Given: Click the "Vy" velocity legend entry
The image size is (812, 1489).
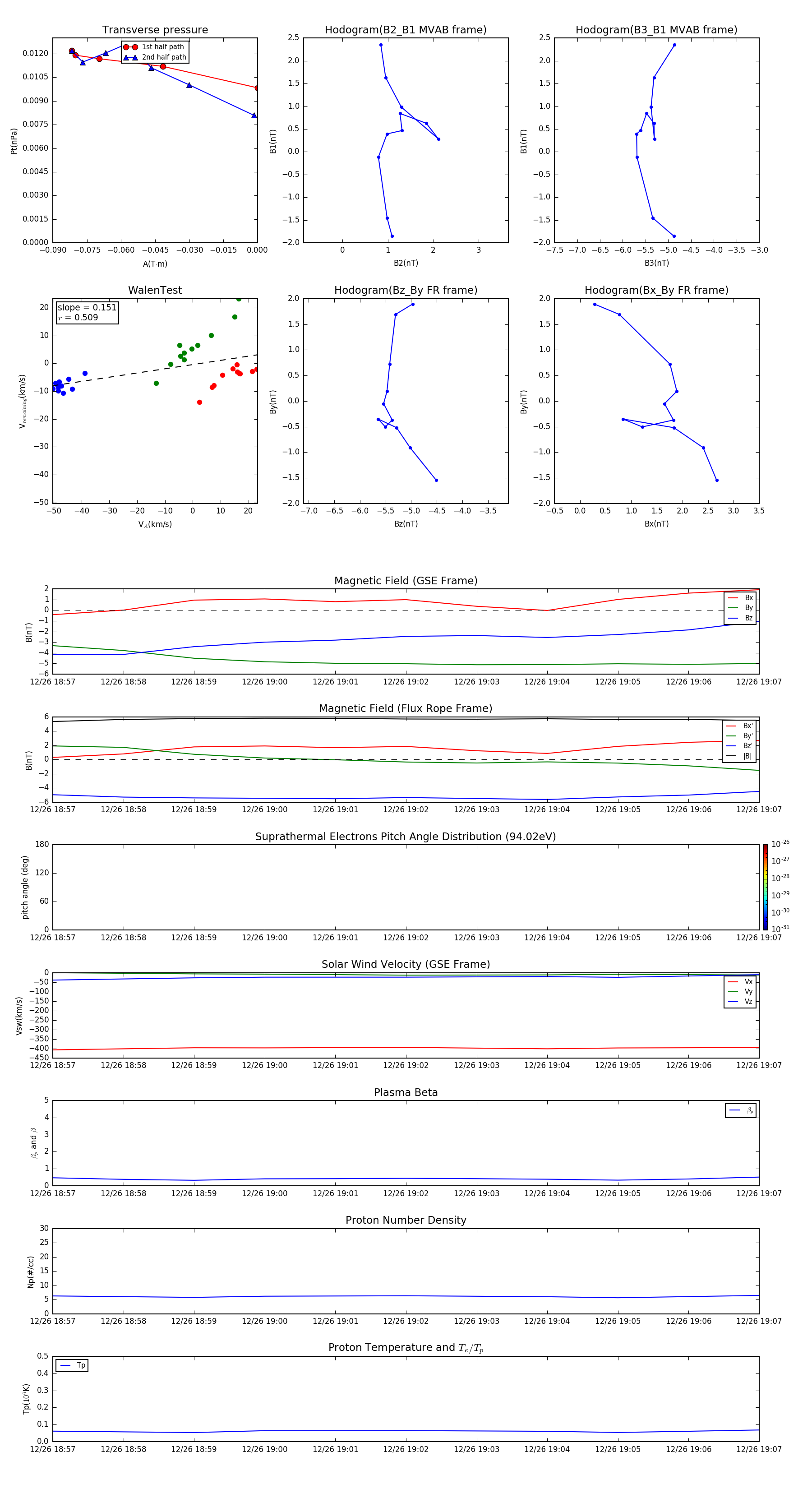Looking at the screenshot, I should (x=740, y=991).
